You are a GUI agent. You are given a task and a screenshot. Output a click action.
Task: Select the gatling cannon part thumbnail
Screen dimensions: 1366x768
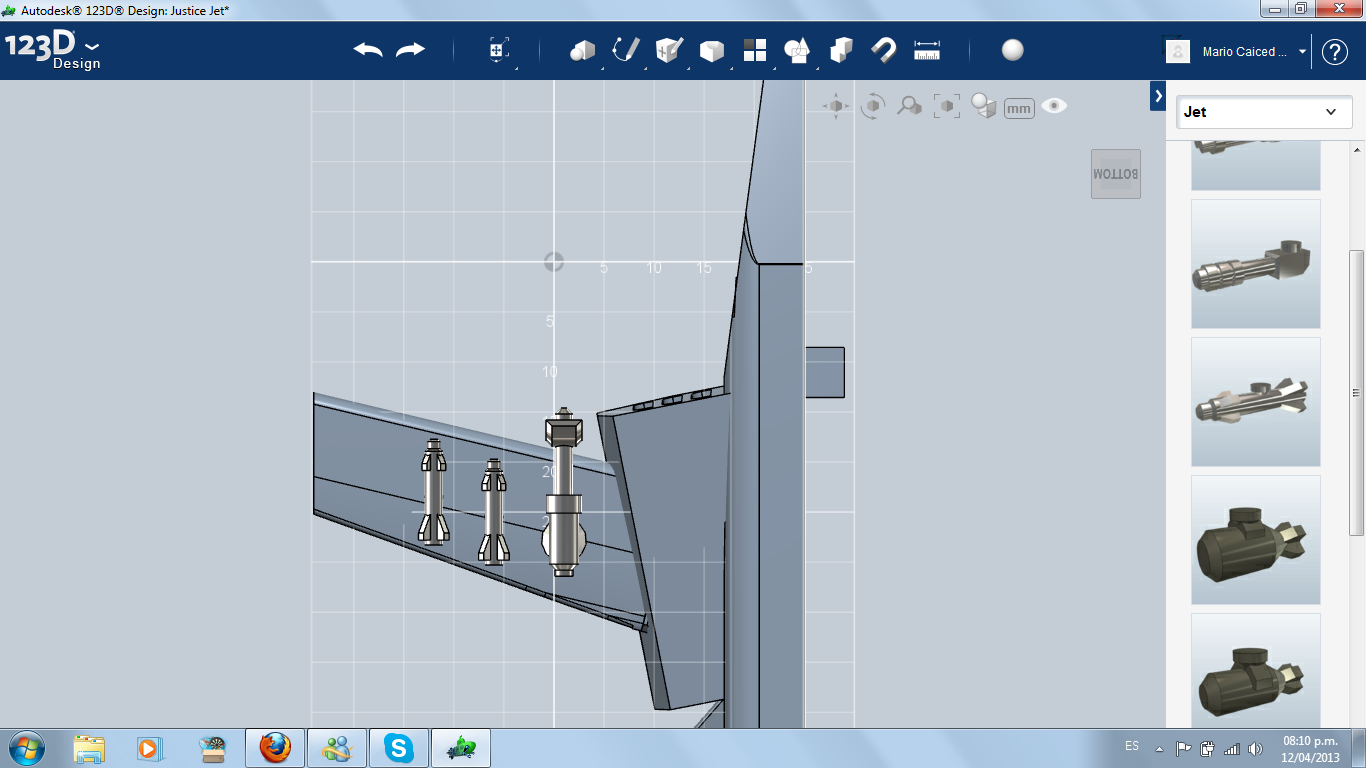(1256, 264)
